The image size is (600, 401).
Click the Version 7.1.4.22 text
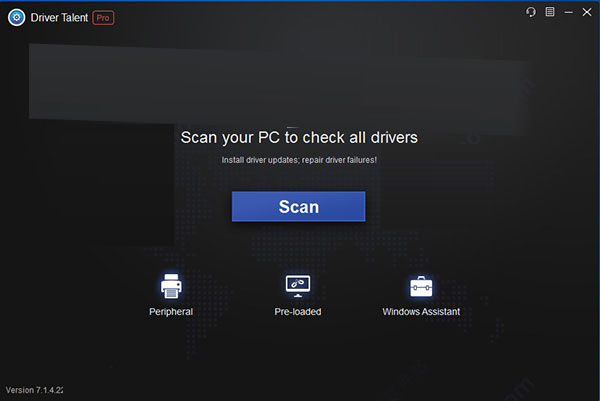click(34, 390)
